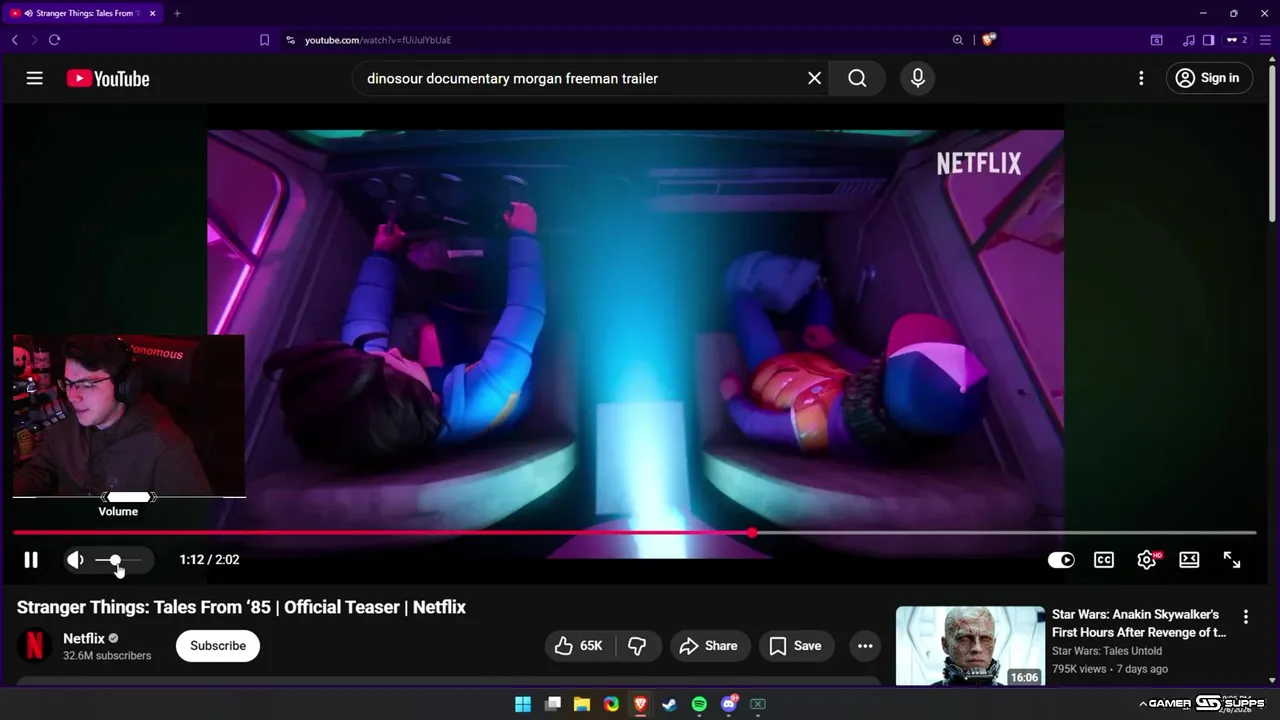Mute the video with the speaker icon
The image size is (1280, 720).
pos(75,560)
